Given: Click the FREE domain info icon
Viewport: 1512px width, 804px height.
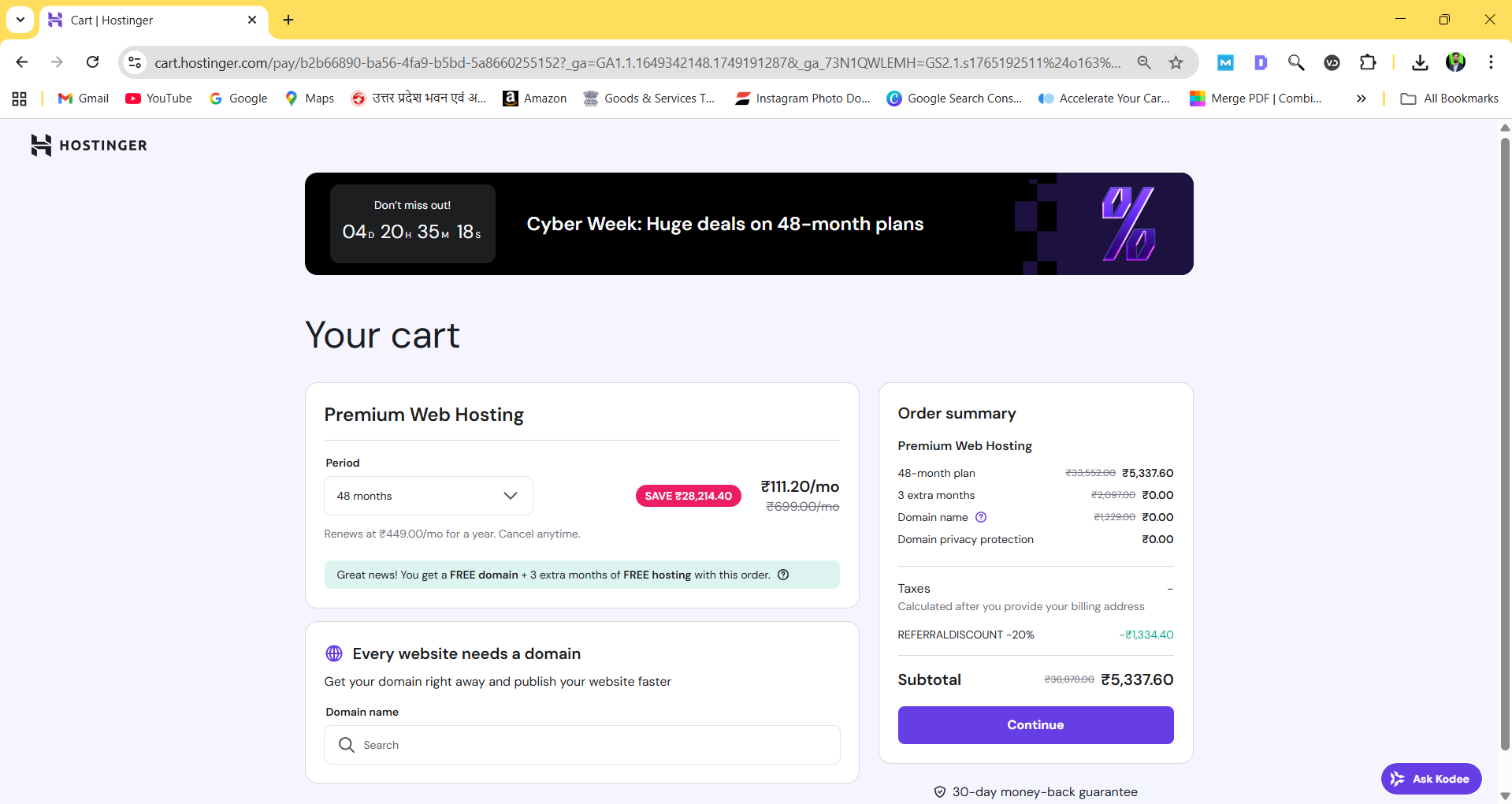Looking at the screenshot, I should click(783, 575).
